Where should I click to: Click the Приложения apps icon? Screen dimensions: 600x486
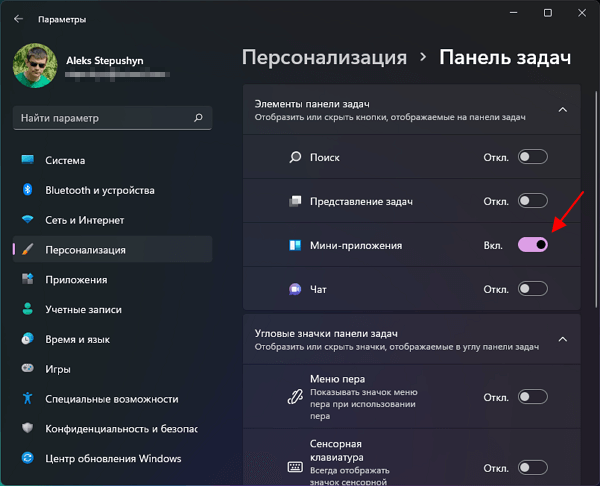(x=28, y=279)
